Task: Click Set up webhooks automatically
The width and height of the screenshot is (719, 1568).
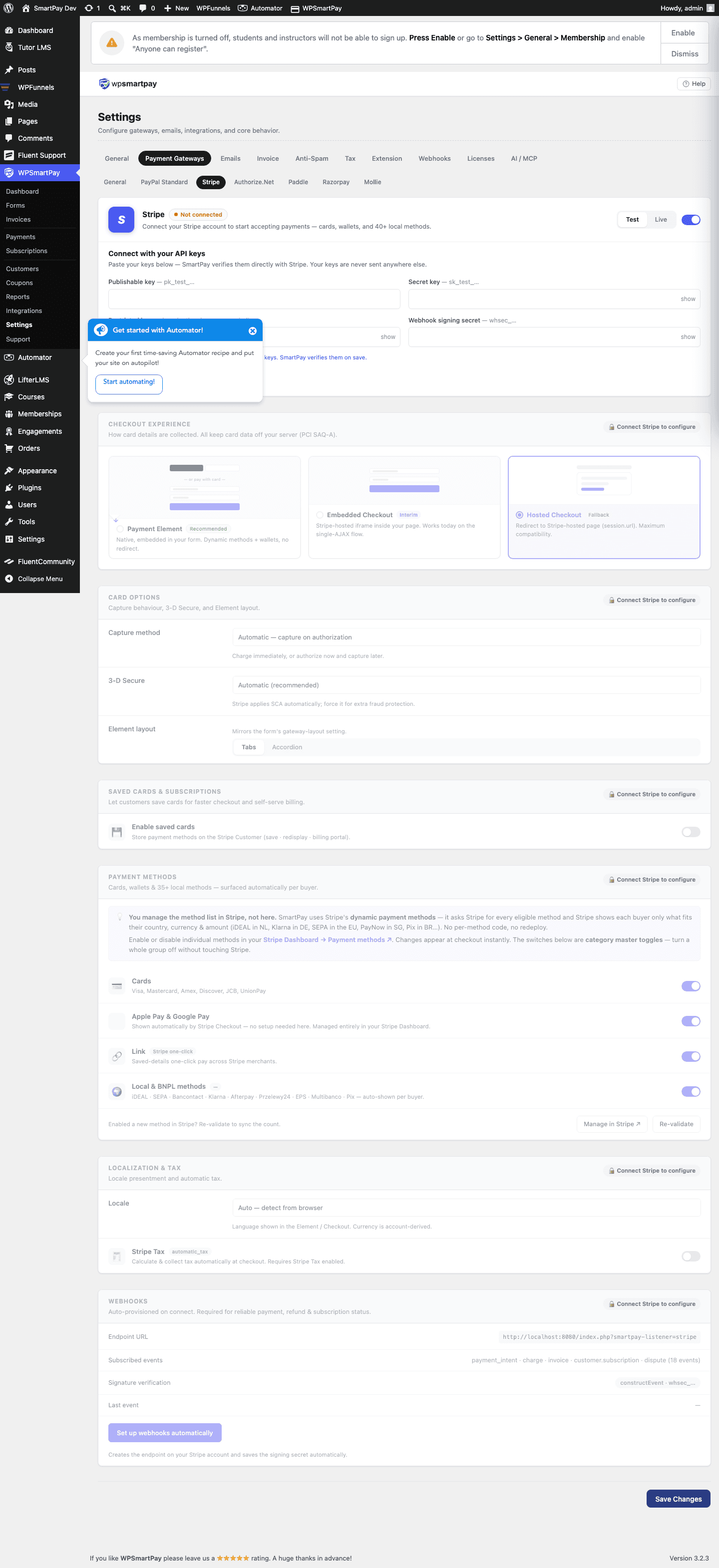Action: tap(165, 1433)
